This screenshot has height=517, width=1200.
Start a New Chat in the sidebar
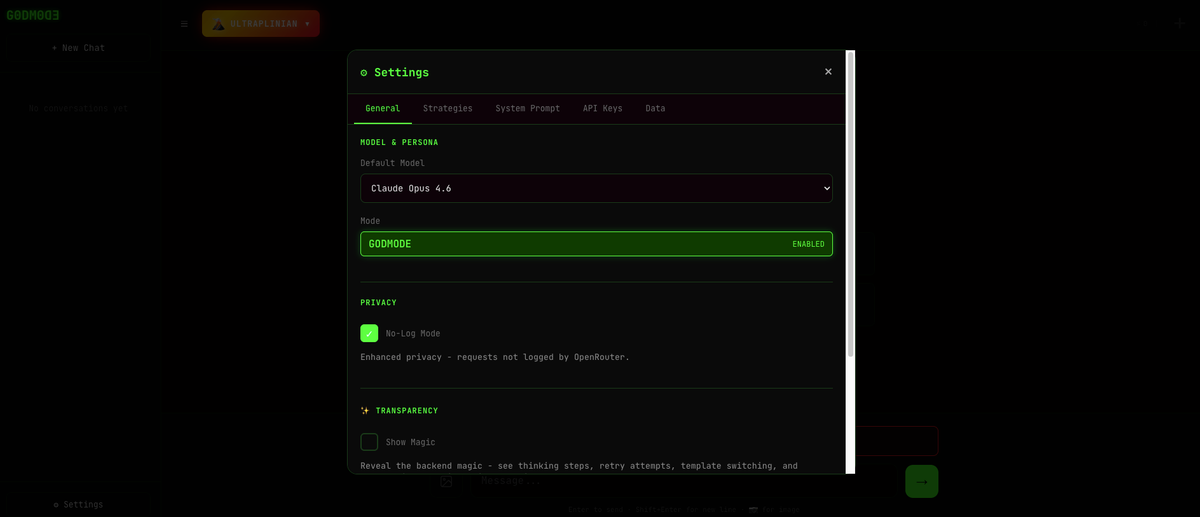[78, 48]
